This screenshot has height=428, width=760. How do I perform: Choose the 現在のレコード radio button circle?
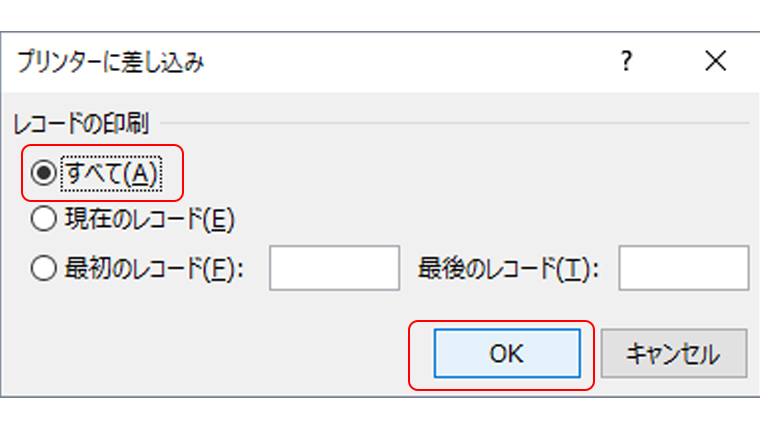coord(43,218)
